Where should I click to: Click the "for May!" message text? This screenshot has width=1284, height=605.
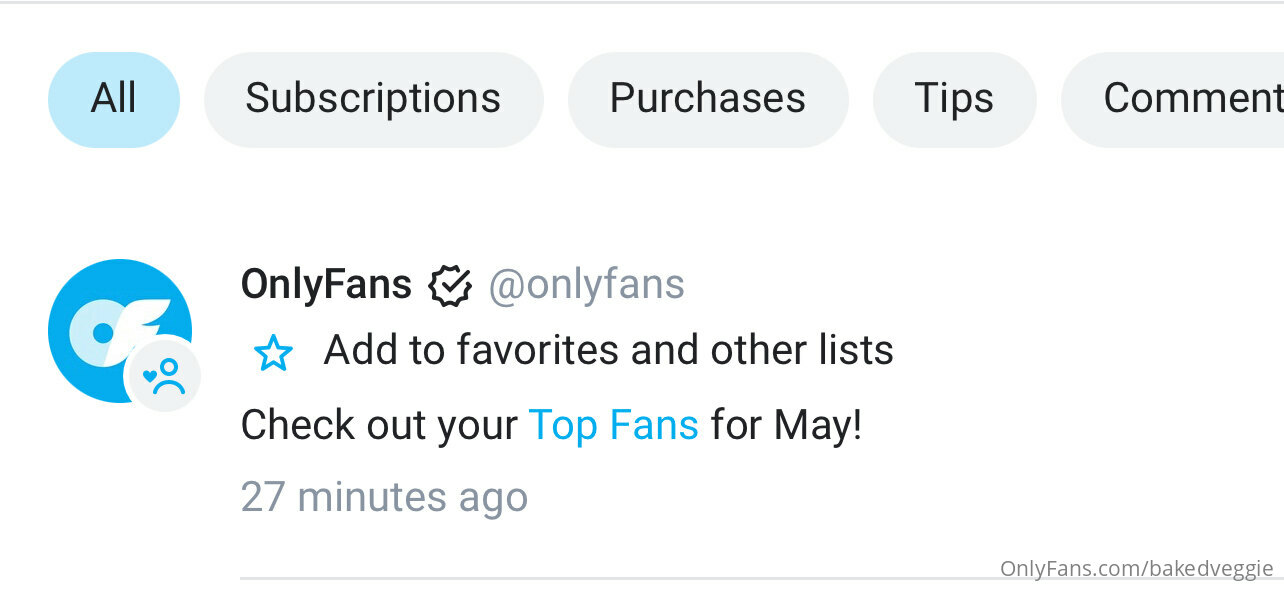[786, 426]
